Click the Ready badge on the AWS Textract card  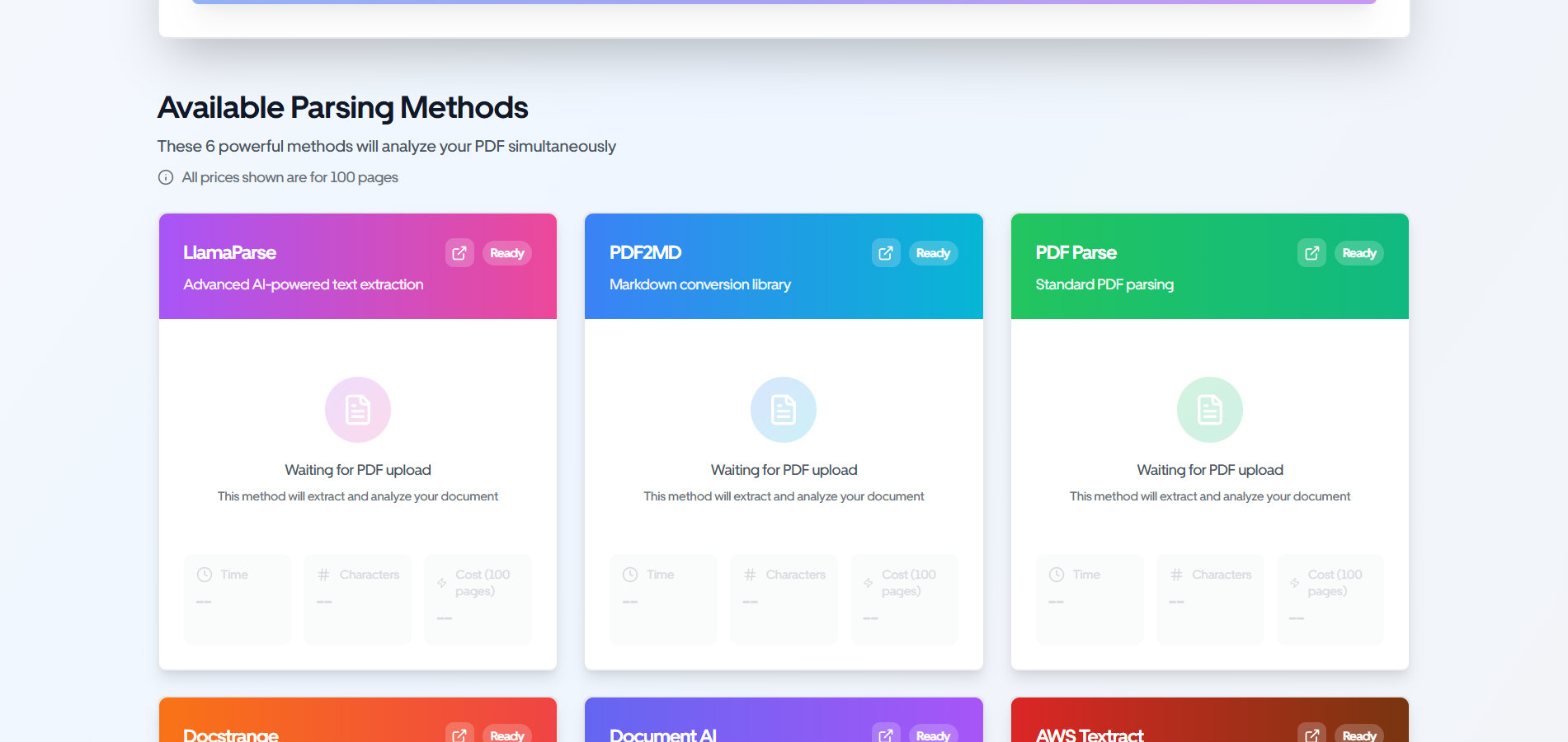click(1358, 735)
